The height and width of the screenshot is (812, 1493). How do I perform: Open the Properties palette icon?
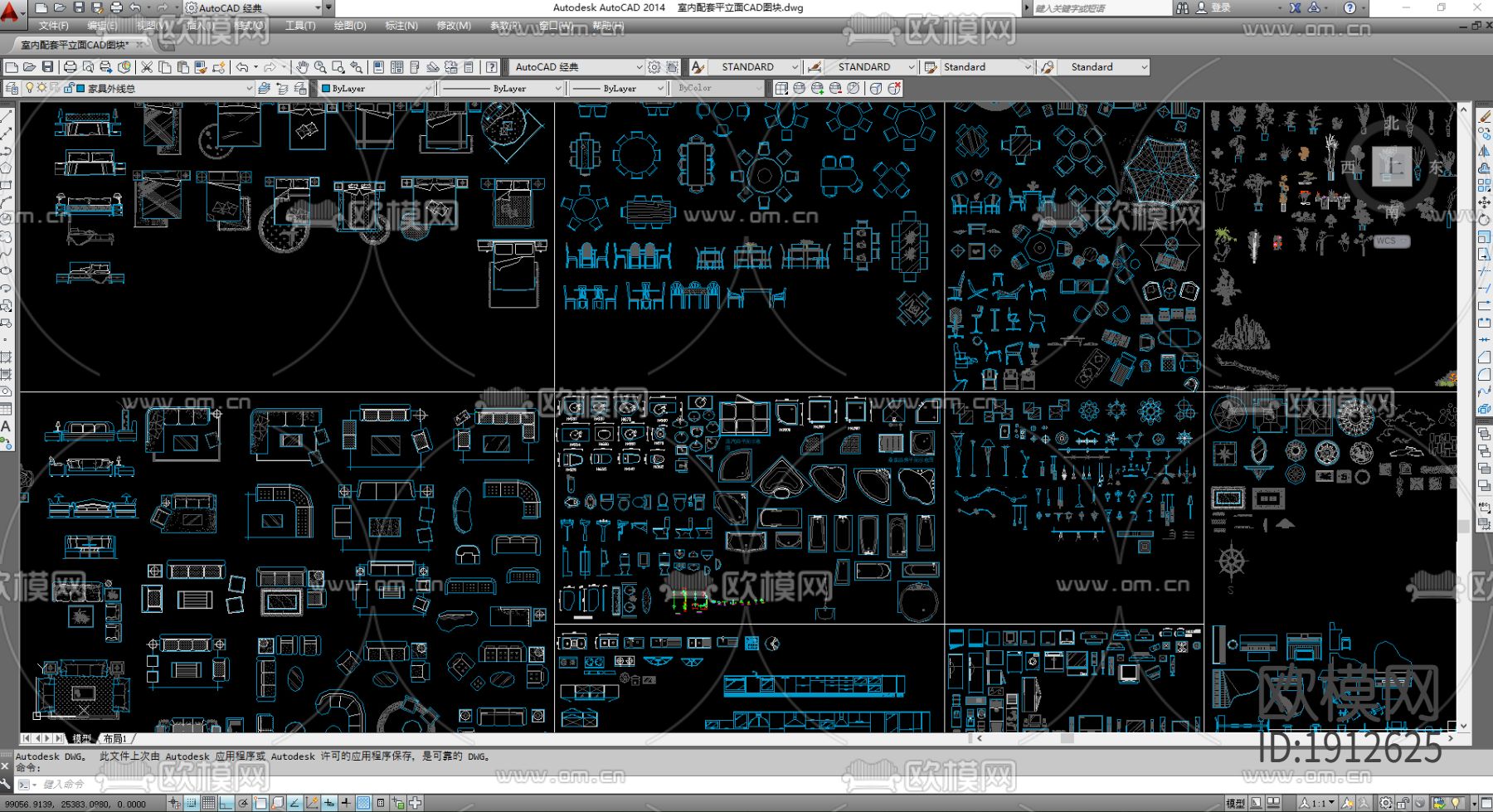coord(379,67)
